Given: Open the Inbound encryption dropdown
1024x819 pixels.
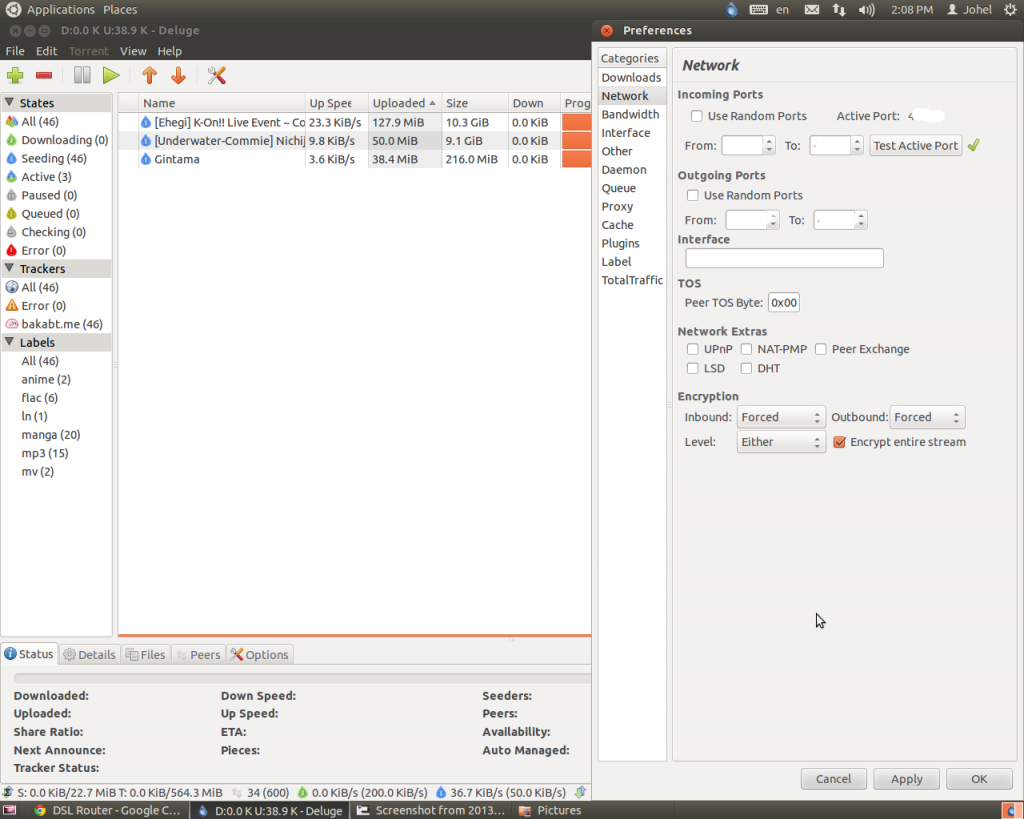Looking at the screenshot, I should 781,418.
